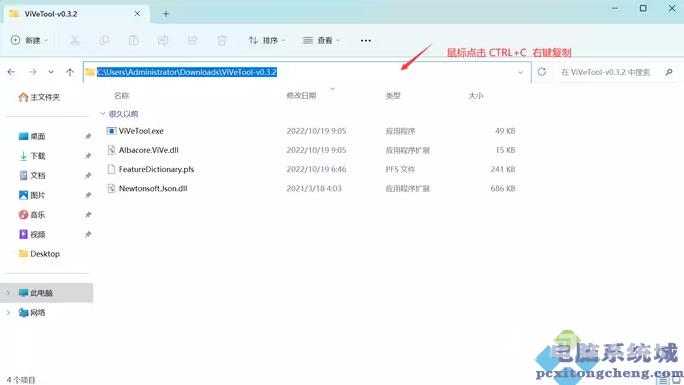Click the address bar path text
Screen dimensions: 684x385
pyautogui.click(x=187, y=72)
